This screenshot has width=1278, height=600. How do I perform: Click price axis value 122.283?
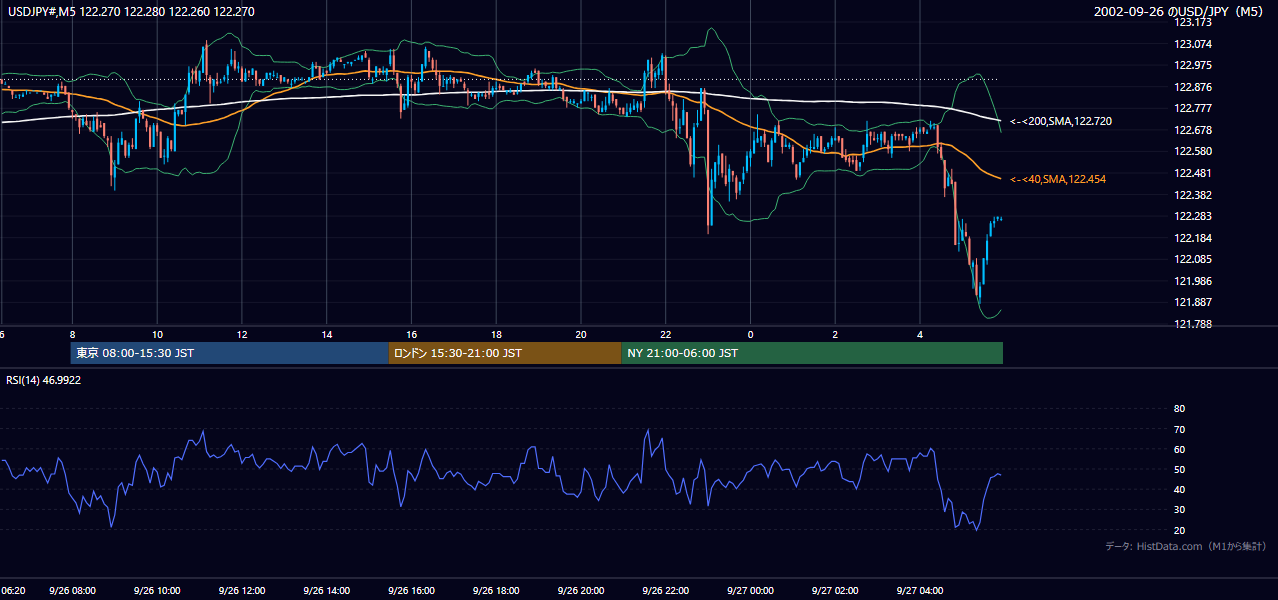(1193, 216)
